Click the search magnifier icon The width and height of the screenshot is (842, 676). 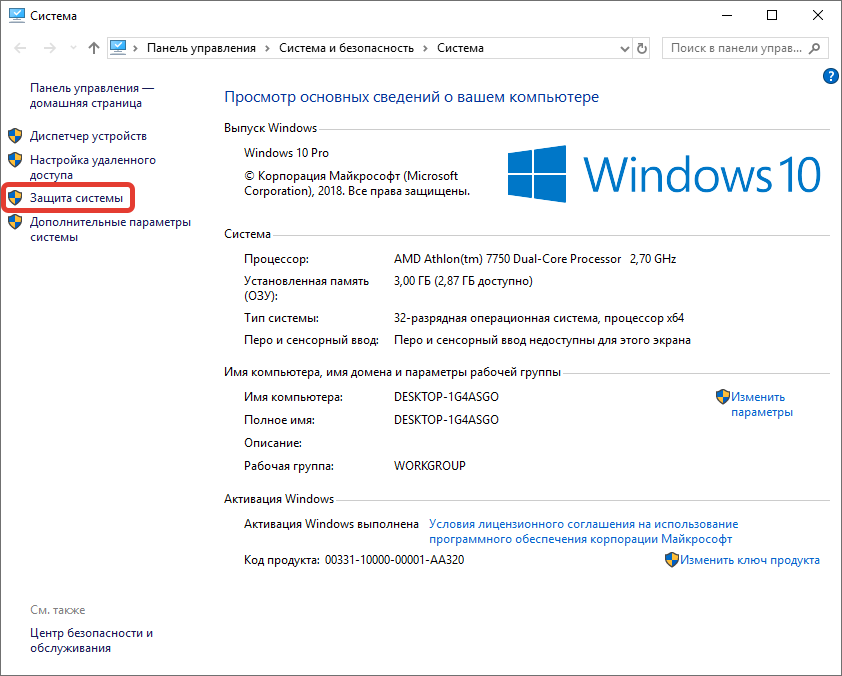point(815,48)
